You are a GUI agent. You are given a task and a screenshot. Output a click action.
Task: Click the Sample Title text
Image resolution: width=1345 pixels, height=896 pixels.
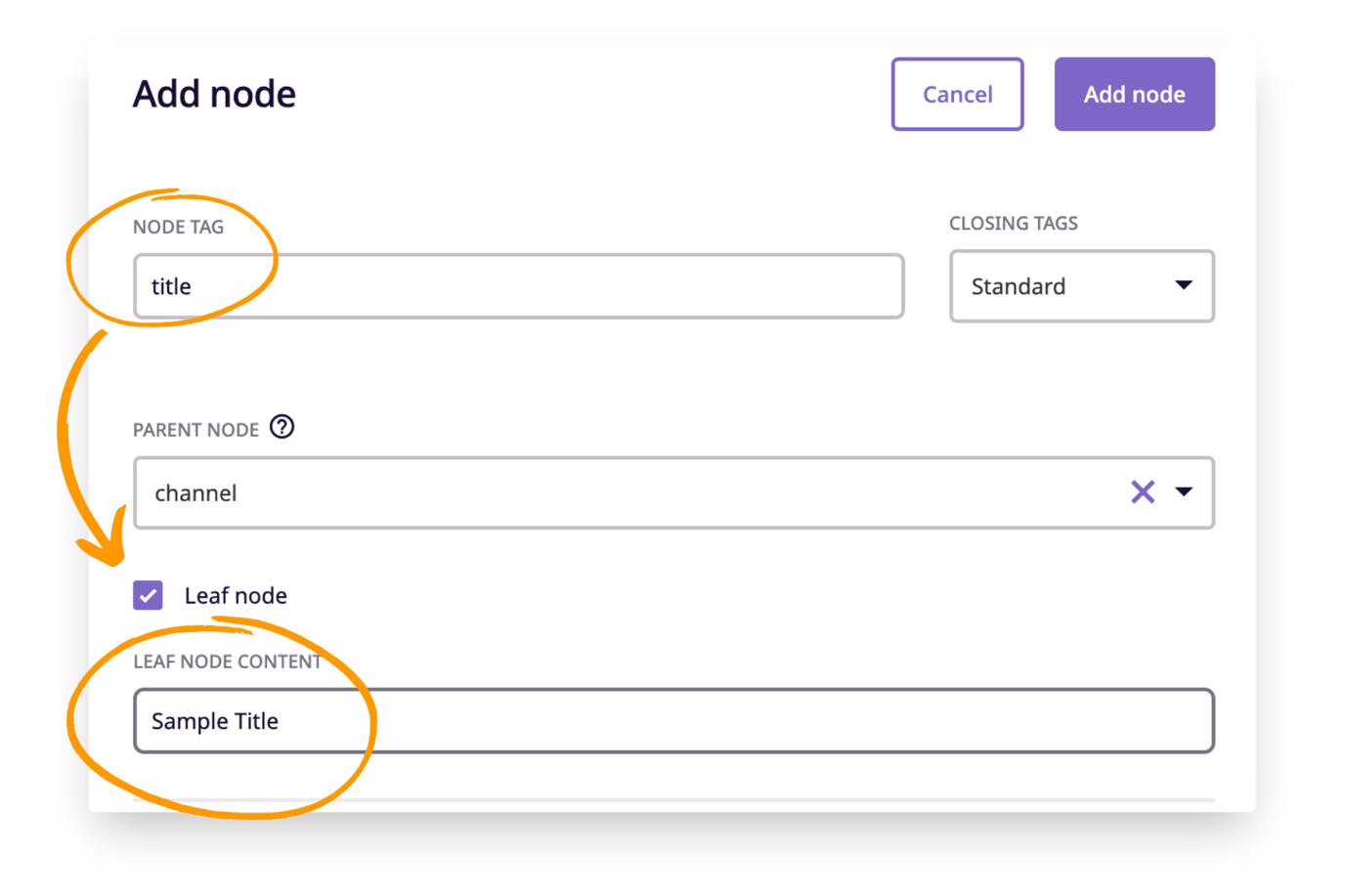tap(215, 720)
